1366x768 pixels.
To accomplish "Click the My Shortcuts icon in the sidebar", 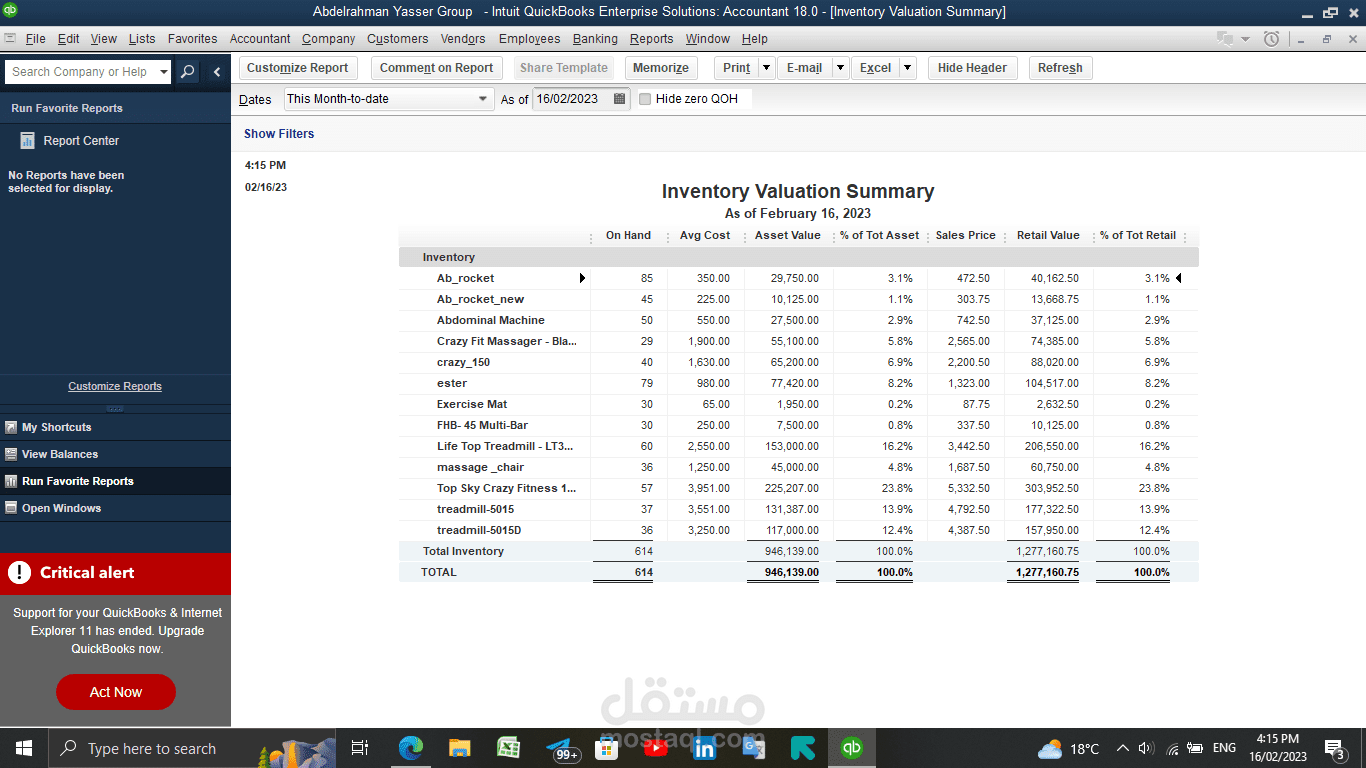I will tap(11, 427).
